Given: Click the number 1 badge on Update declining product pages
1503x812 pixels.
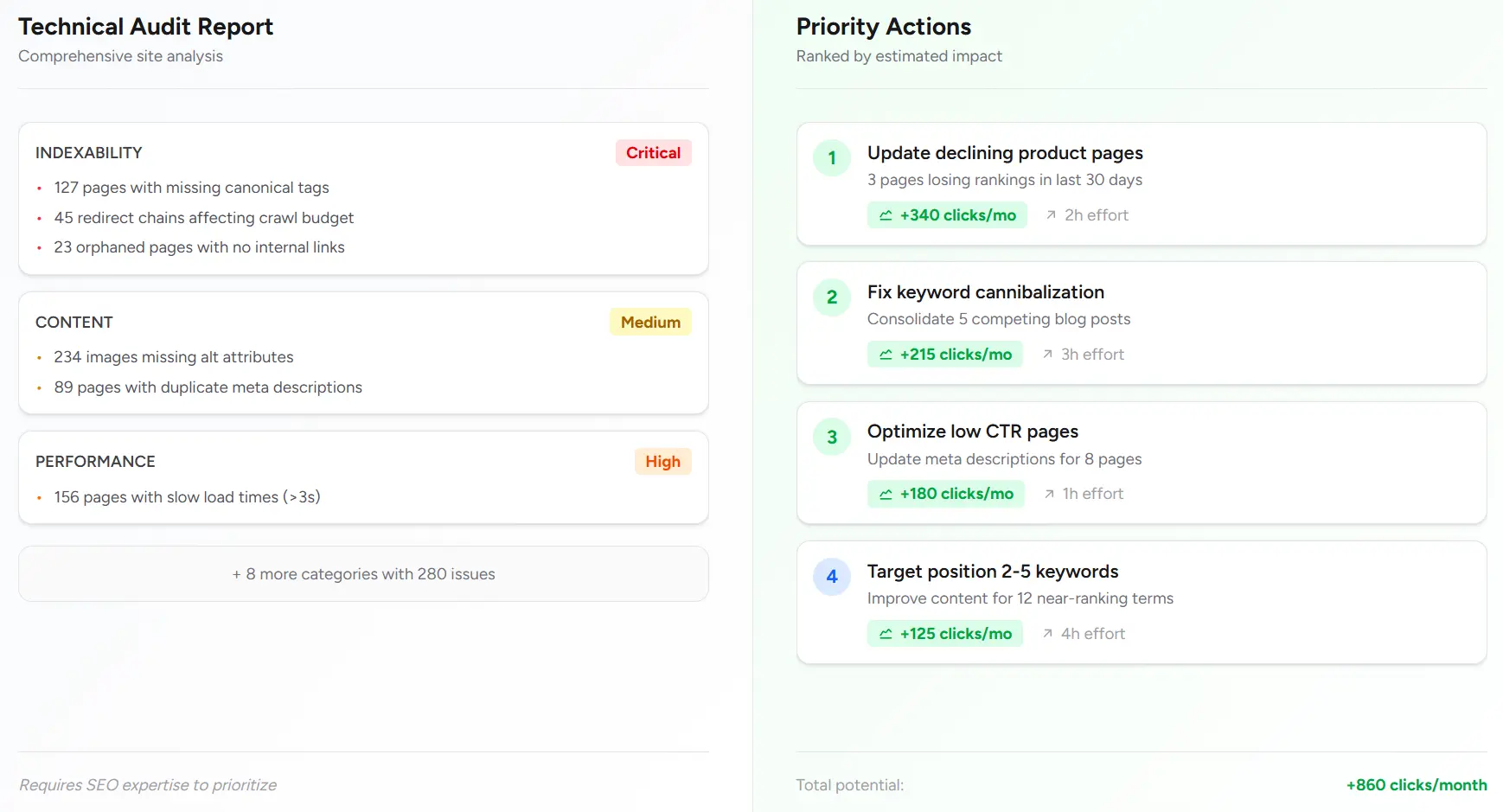Looking at the screenshot, I should click(x=831, y=158).
